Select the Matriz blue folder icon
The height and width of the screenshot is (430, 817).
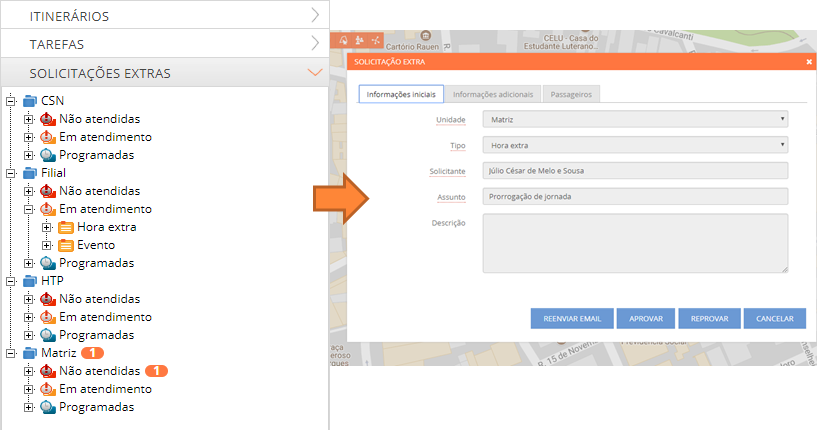pos(30,353)
